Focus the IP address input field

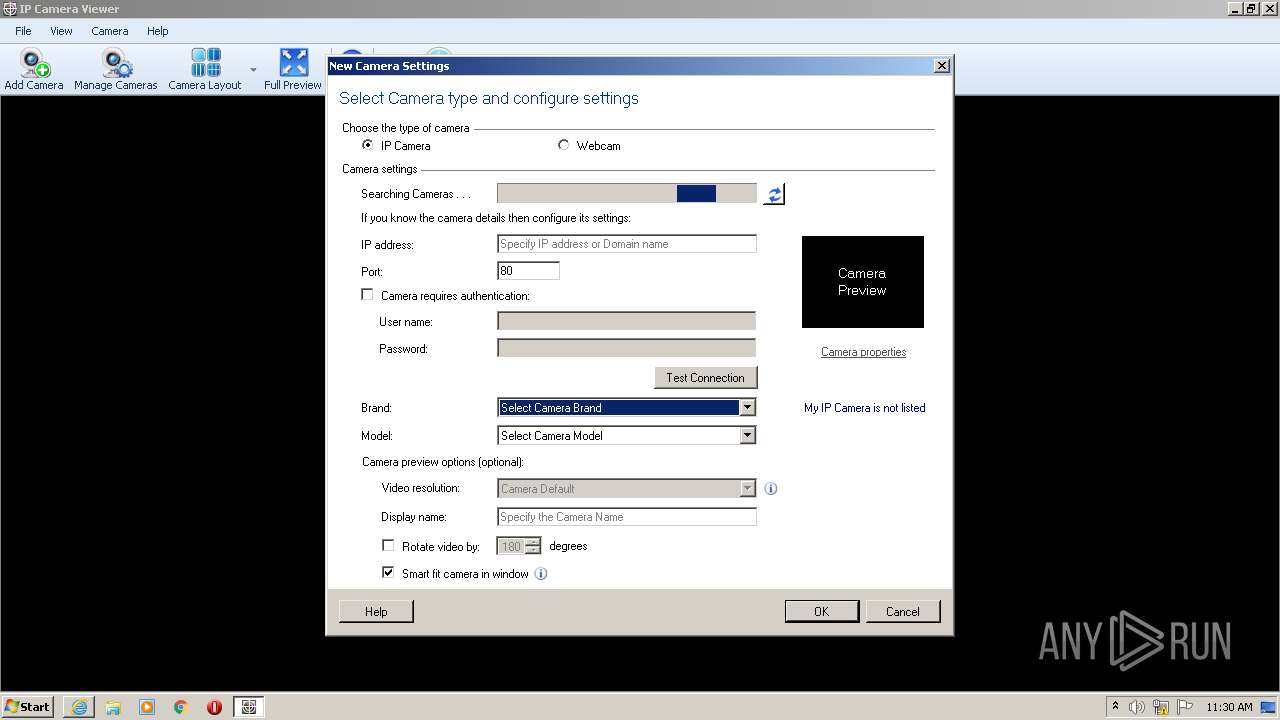627,244
